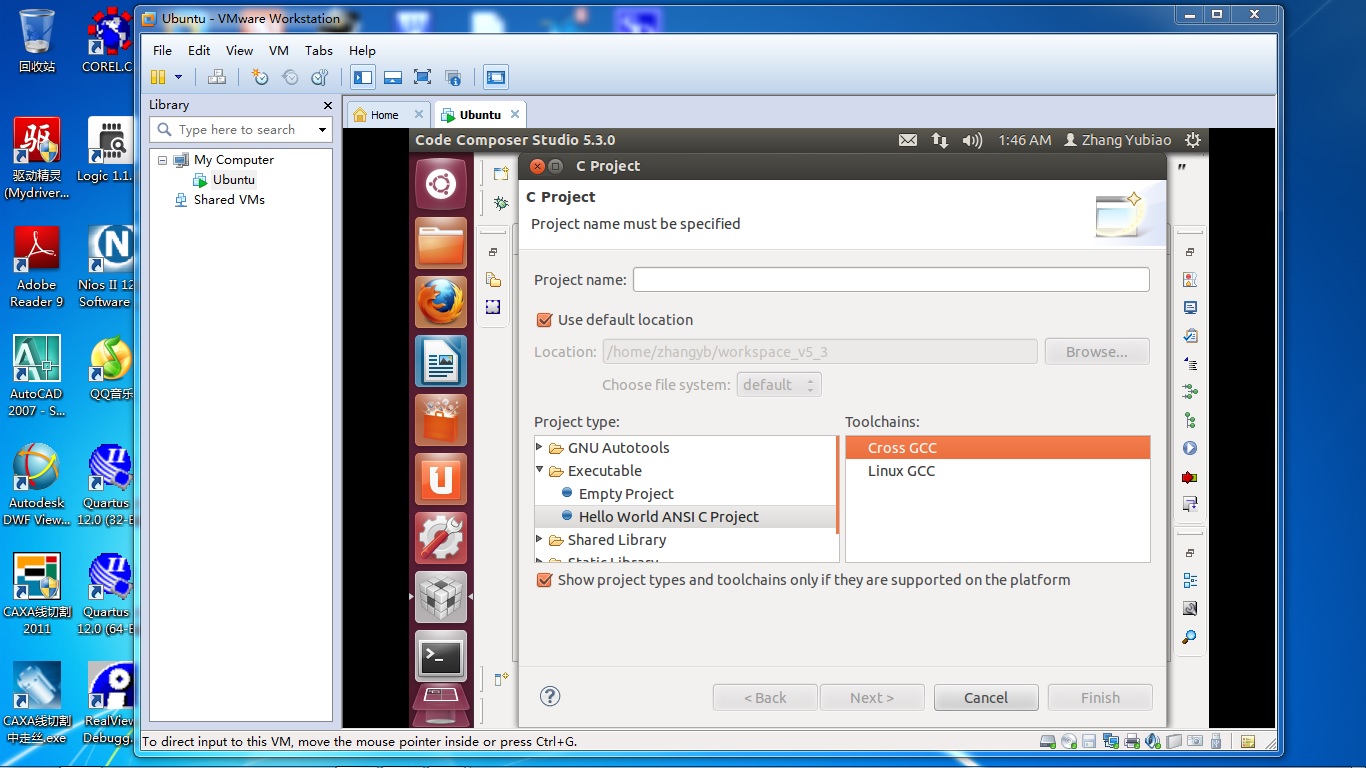Click the Code Composer Studio cube launcher icon
This screenshot has height=768, width=1366.
[x=441, y=597]
